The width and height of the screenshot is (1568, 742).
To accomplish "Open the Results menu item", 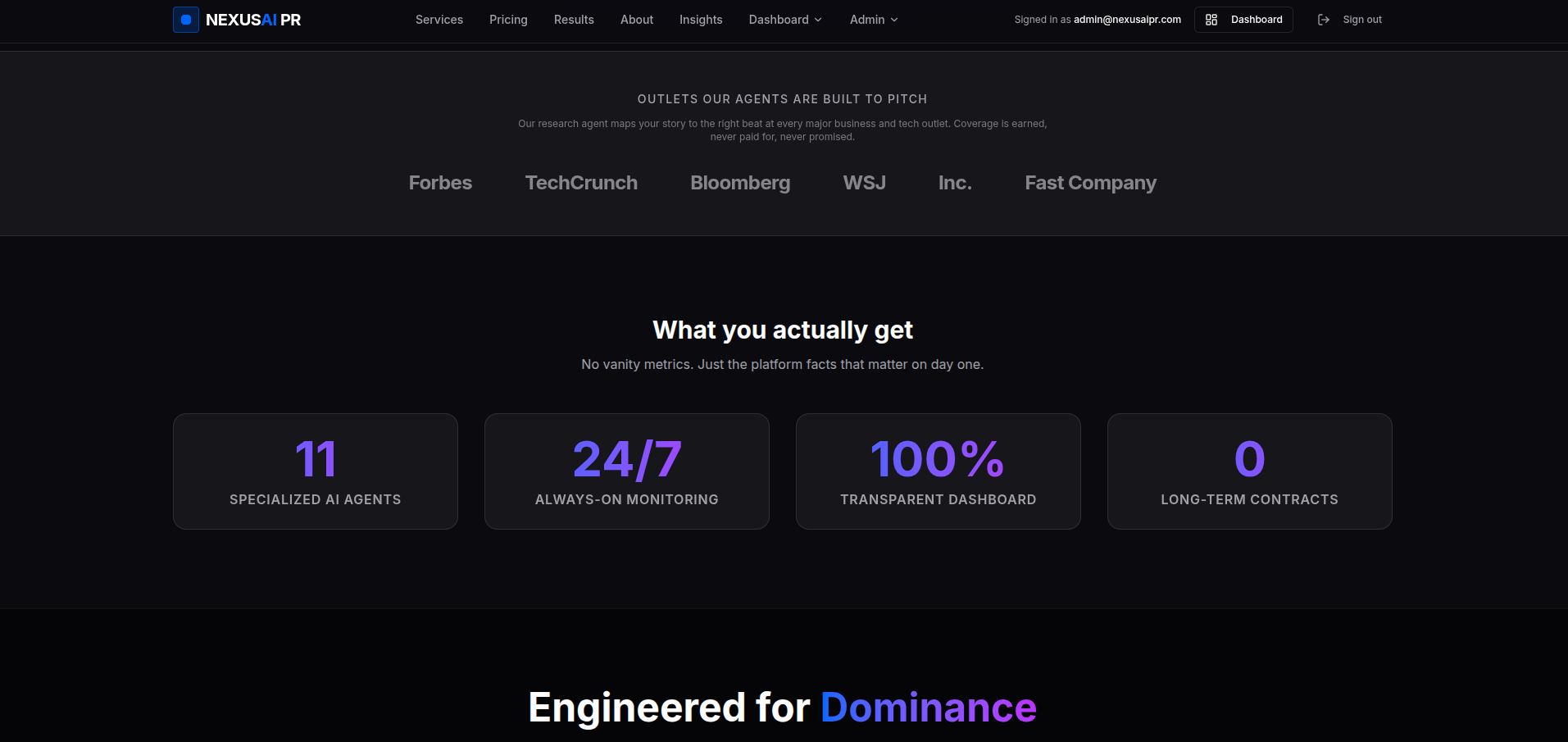I will [574, 20].
